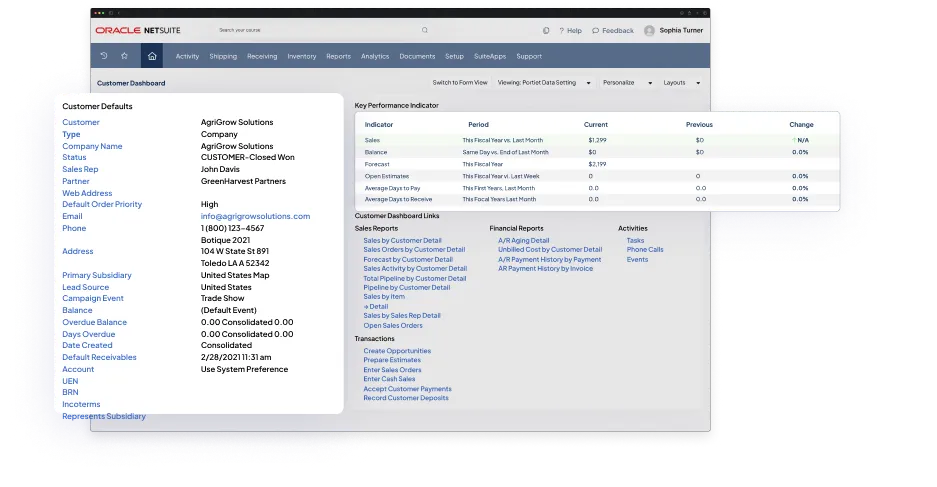Focus the global search field

[x=323, y=30]
